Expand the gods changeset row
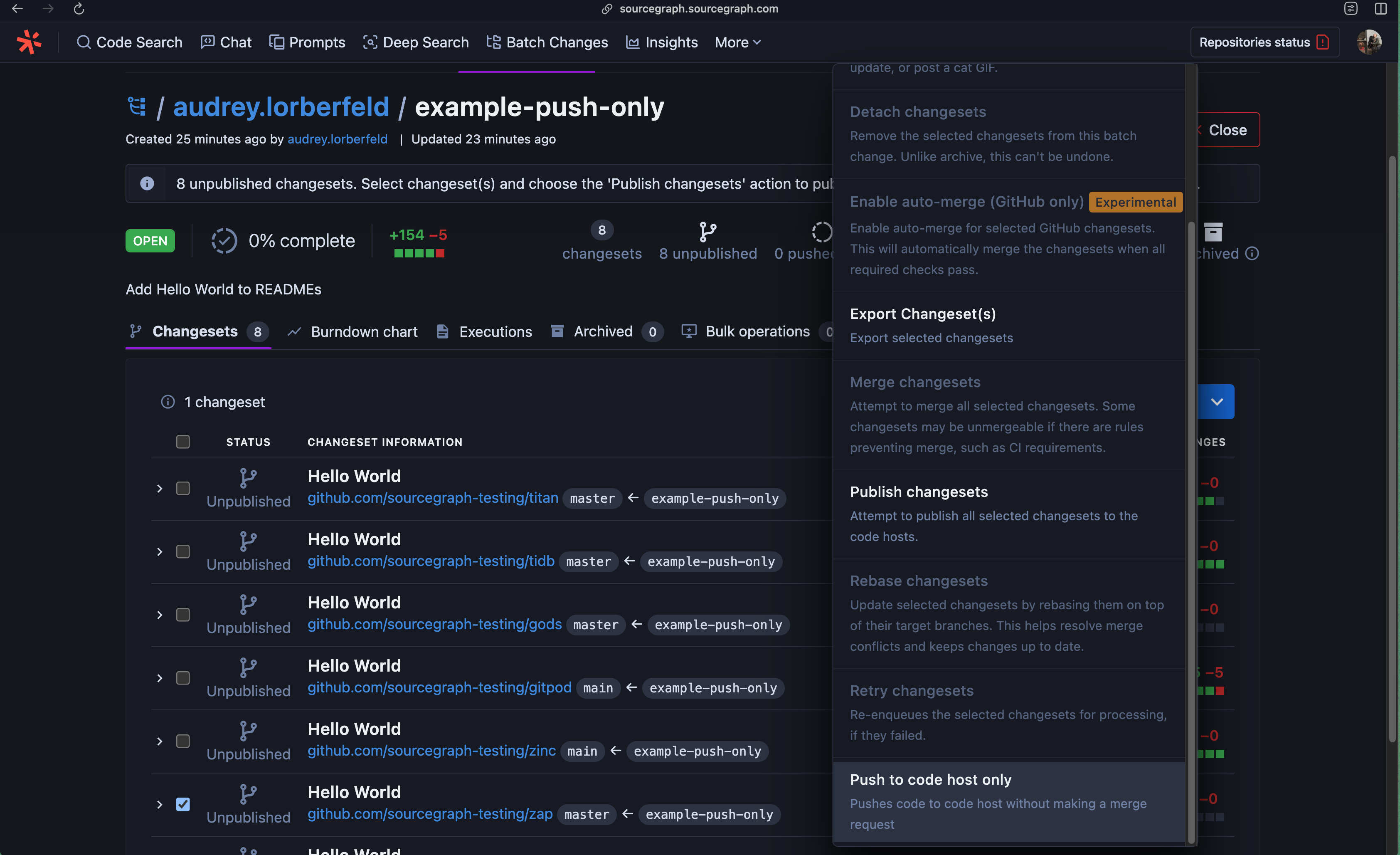The height and width of the screenshot is (855, 1400). [x=160, y=615]
